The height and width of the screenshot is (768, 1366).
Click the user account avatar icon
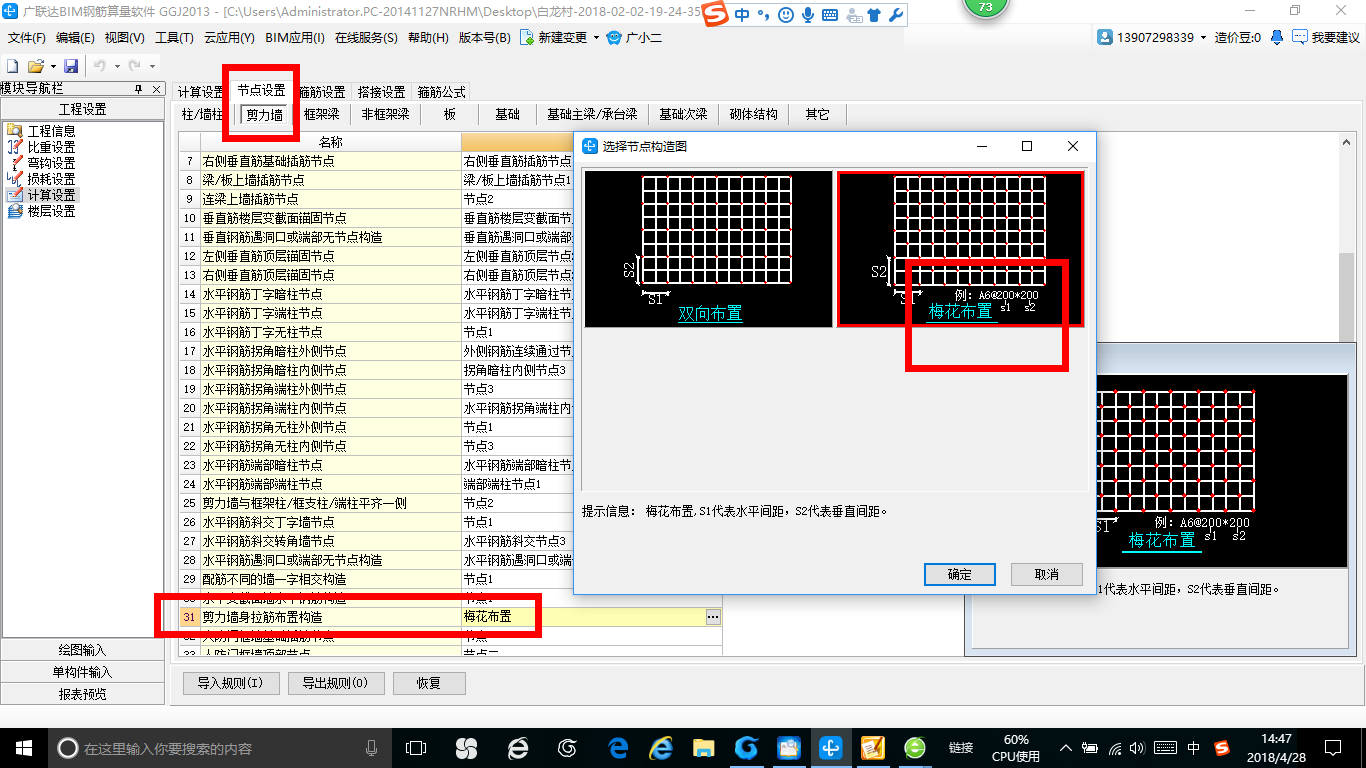coord(1105,37)
